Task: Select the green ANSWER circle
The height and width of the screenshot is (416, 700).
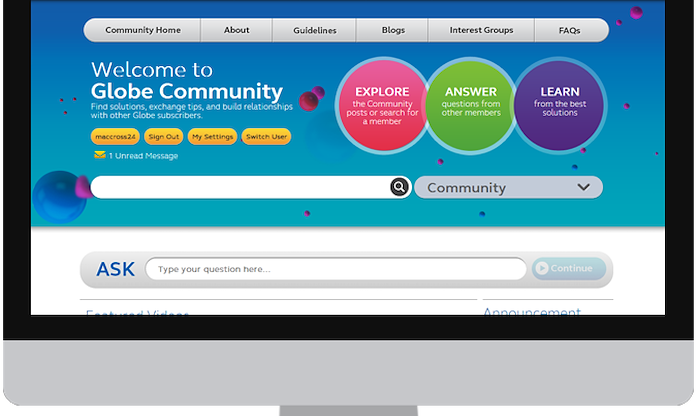Action: 471,106
